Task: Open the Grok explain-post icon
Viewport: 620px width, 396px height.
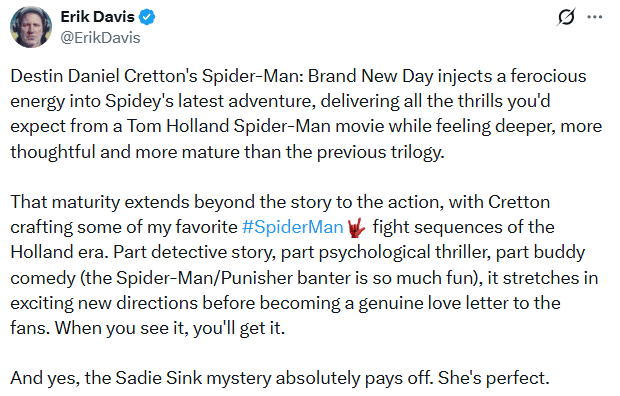Action: [566, 17]
